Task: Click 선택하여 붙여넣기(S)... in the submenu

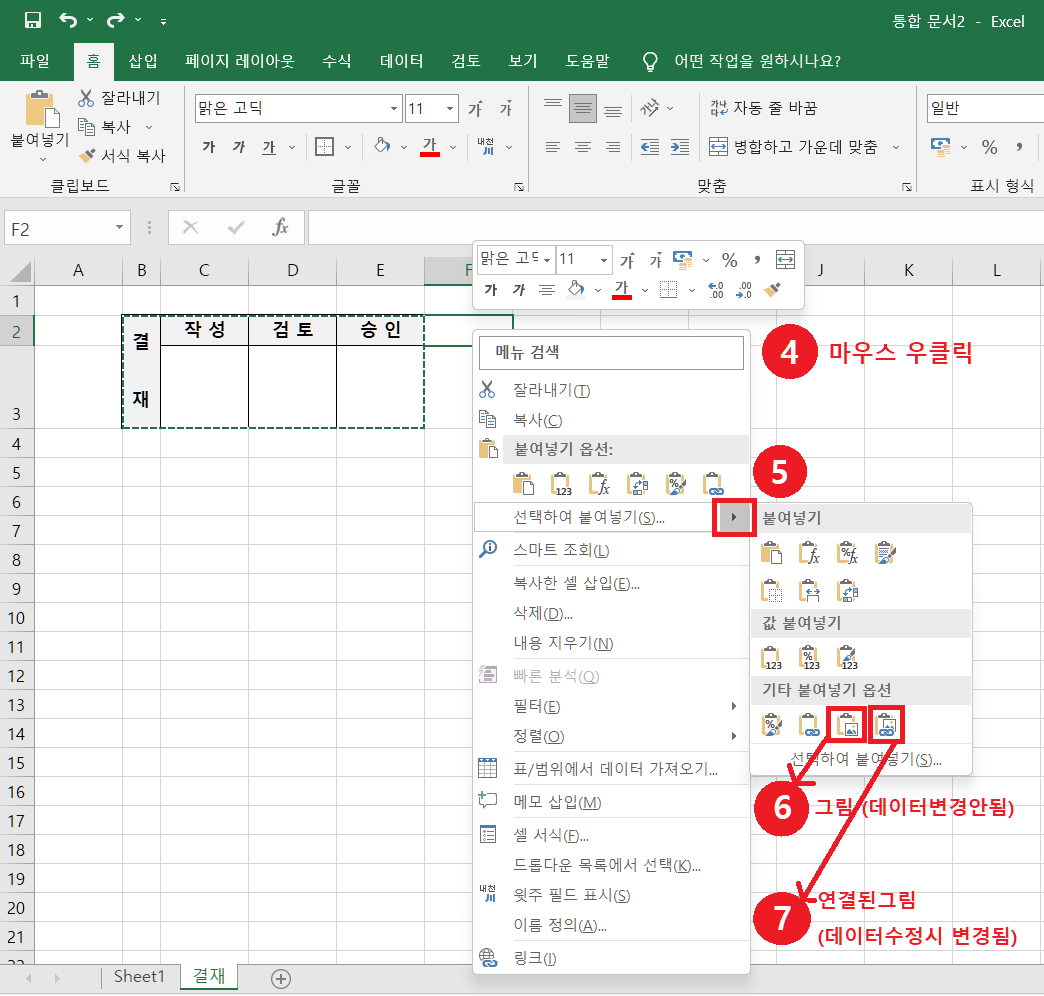Action: pyautogui.click(x=866, y=759)
